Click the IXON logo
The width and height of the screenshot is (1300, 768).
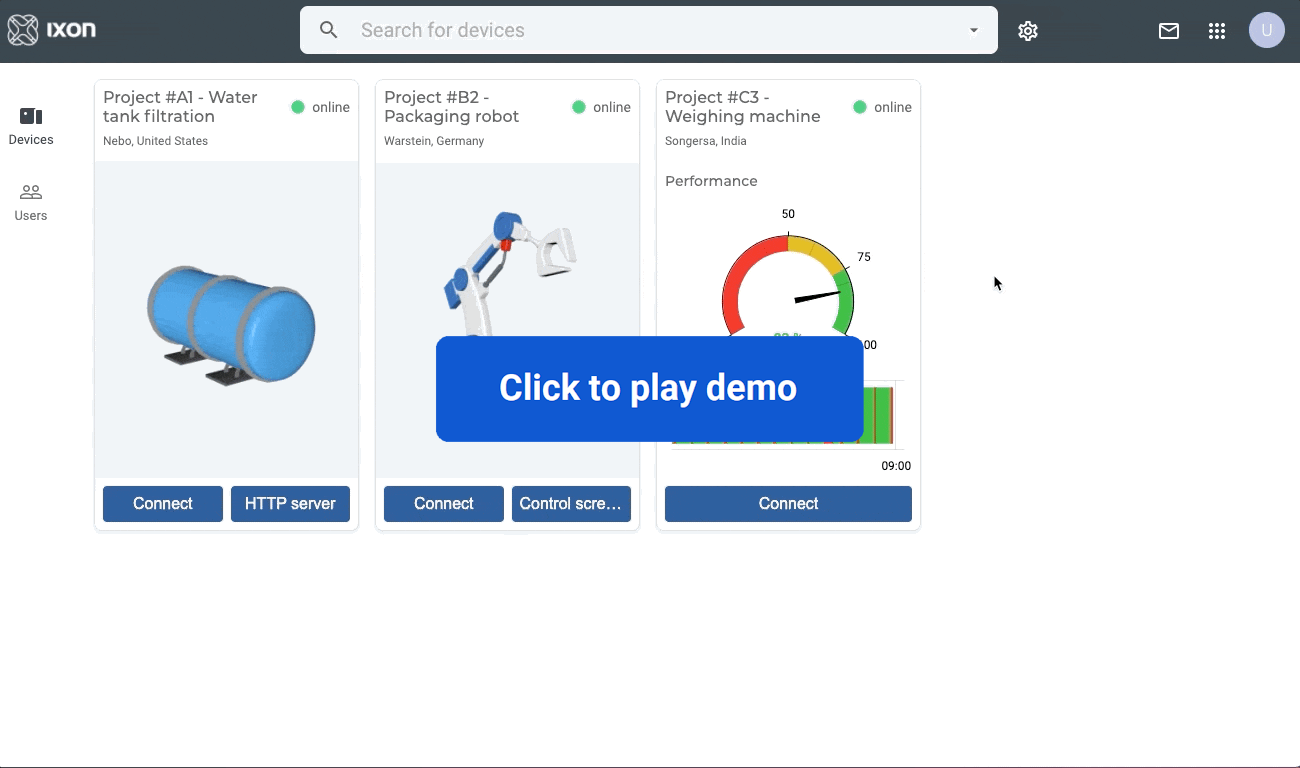pyautogui.click(x=52, y=30)
